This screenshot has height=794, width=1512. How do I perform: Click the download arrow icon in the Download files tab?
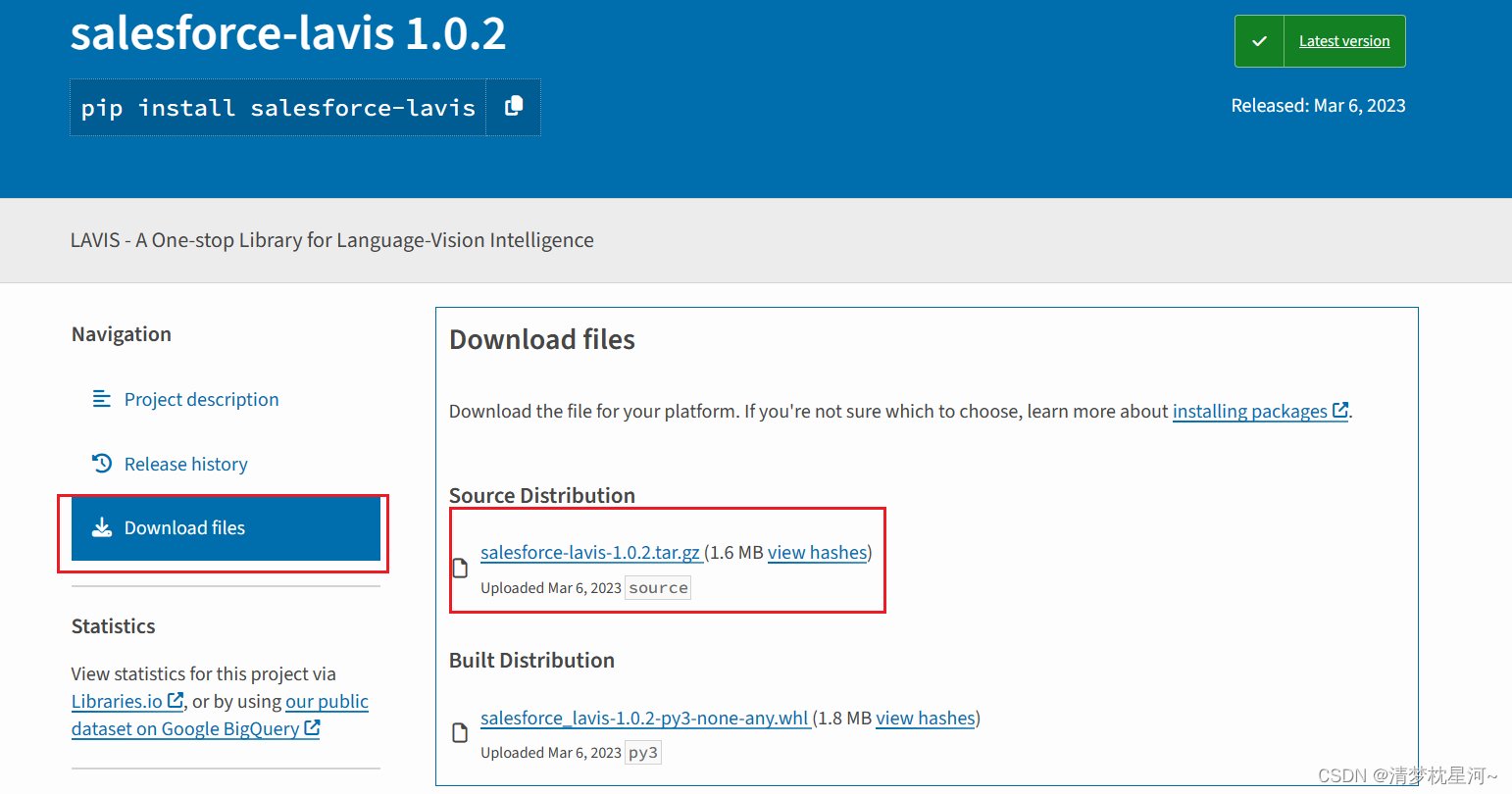point(102,527)
